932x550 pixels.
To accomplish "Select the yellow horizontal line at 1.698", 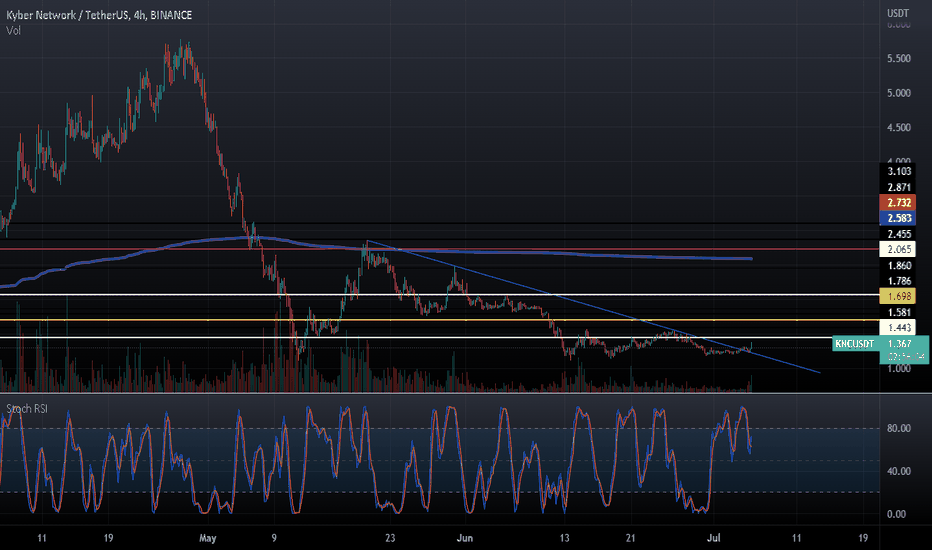I will coord(439,320).
